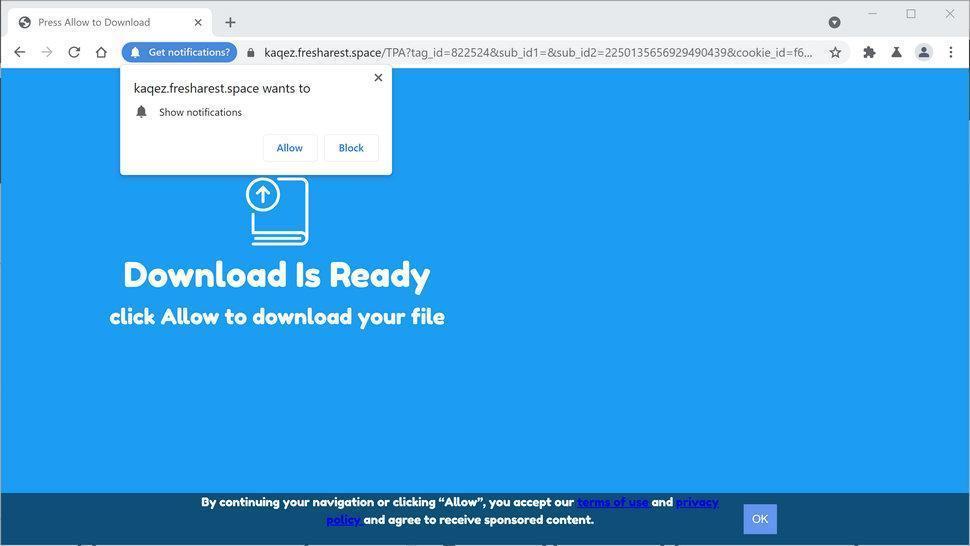Reload the current page
970x546 pixels.
click(74, 53)
